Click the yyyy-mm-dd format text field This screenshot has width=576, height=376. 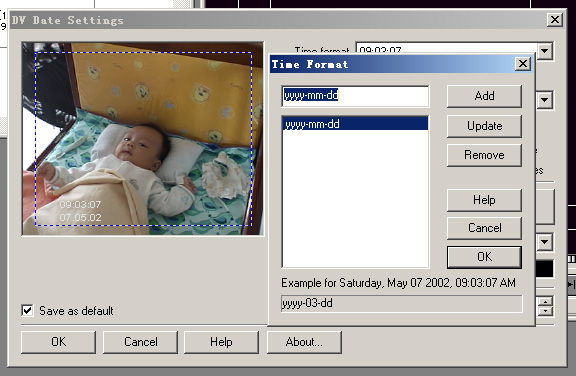click(x=355, y=96)
